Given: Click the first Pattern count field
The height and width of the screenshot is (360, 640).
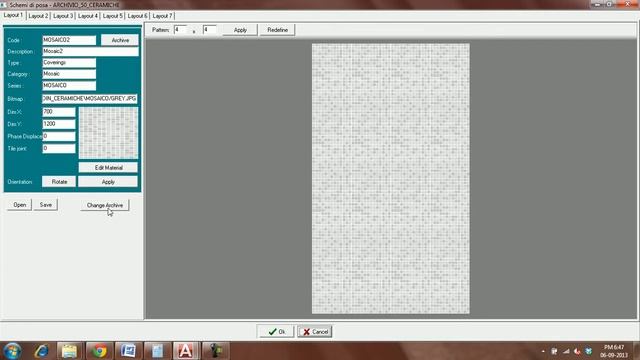Looking at the screenshot, I should click(180, 30).
